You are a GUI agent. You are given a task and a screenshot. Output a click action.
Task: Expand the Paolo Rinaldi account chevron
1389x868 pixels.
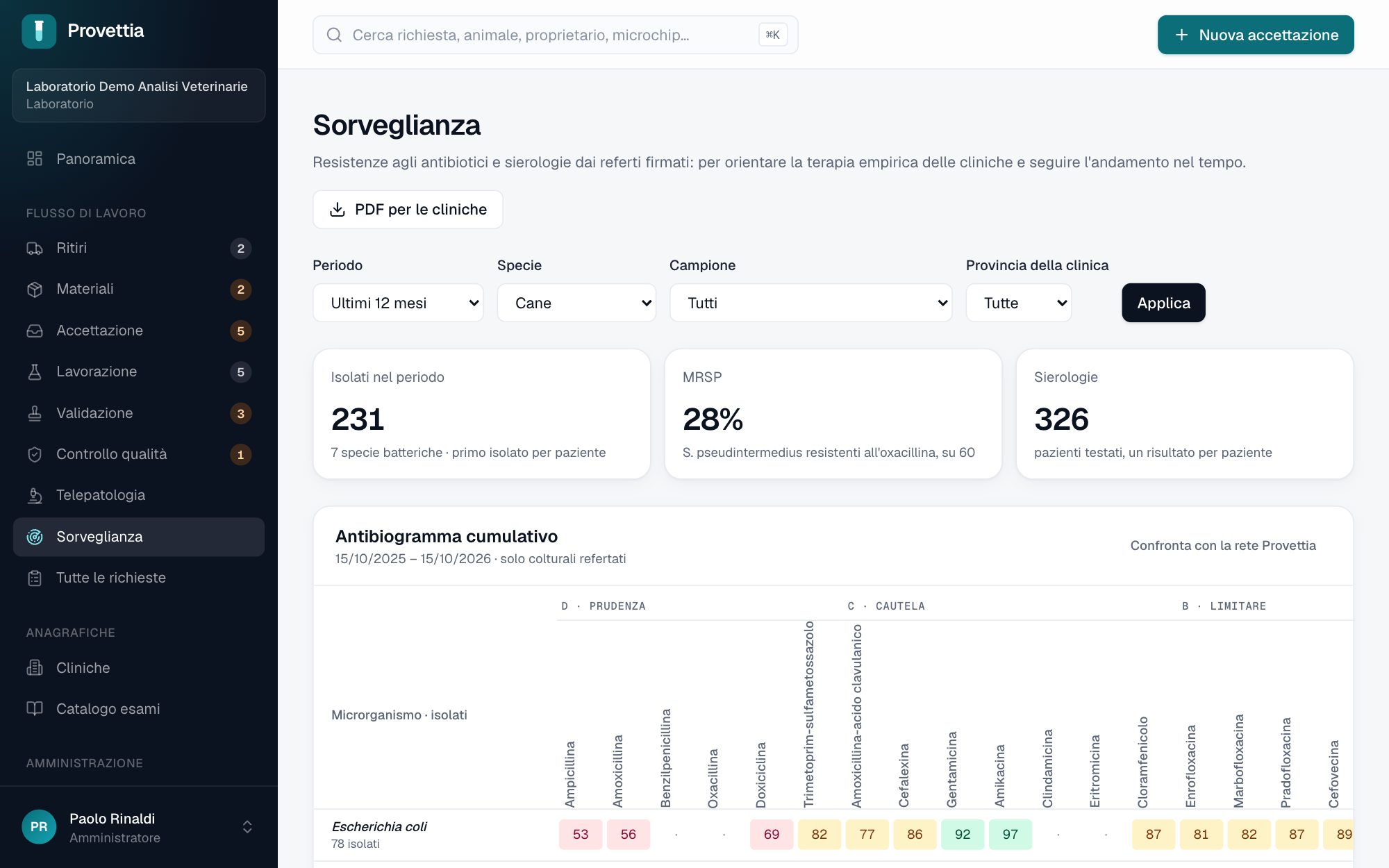tap(247, 827)
